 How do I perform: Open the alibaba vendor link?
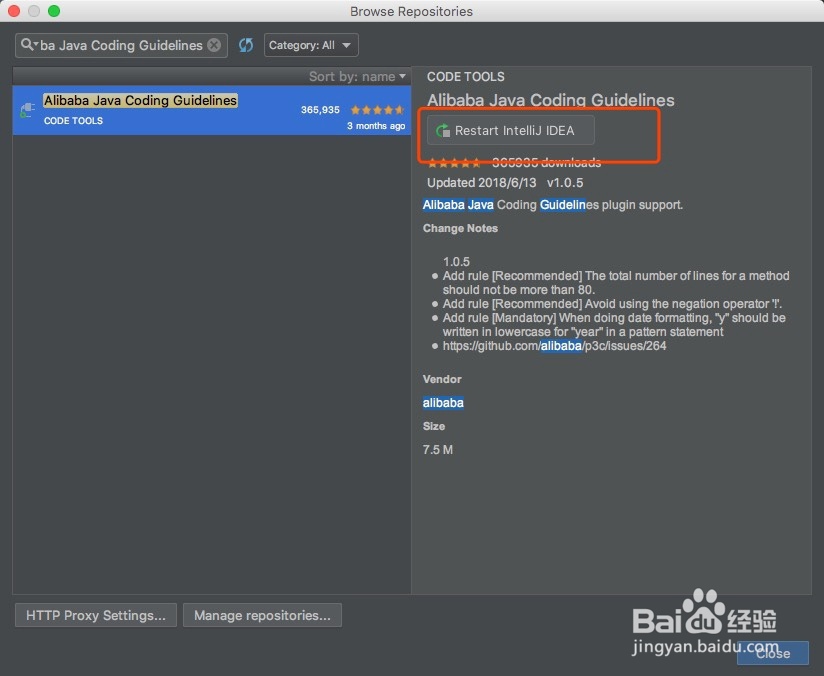tap(443, 403)
